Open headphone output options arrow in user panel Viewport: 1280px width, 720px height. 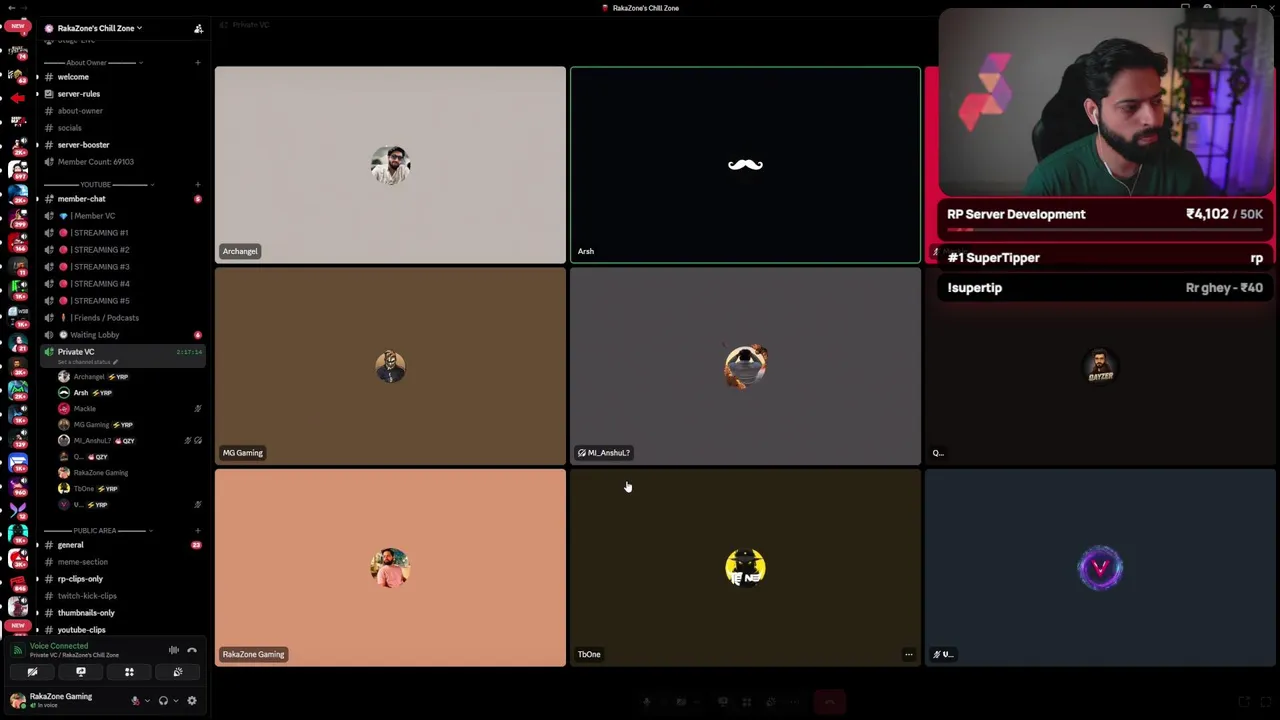pyautogui.click(x=176, y=700)
